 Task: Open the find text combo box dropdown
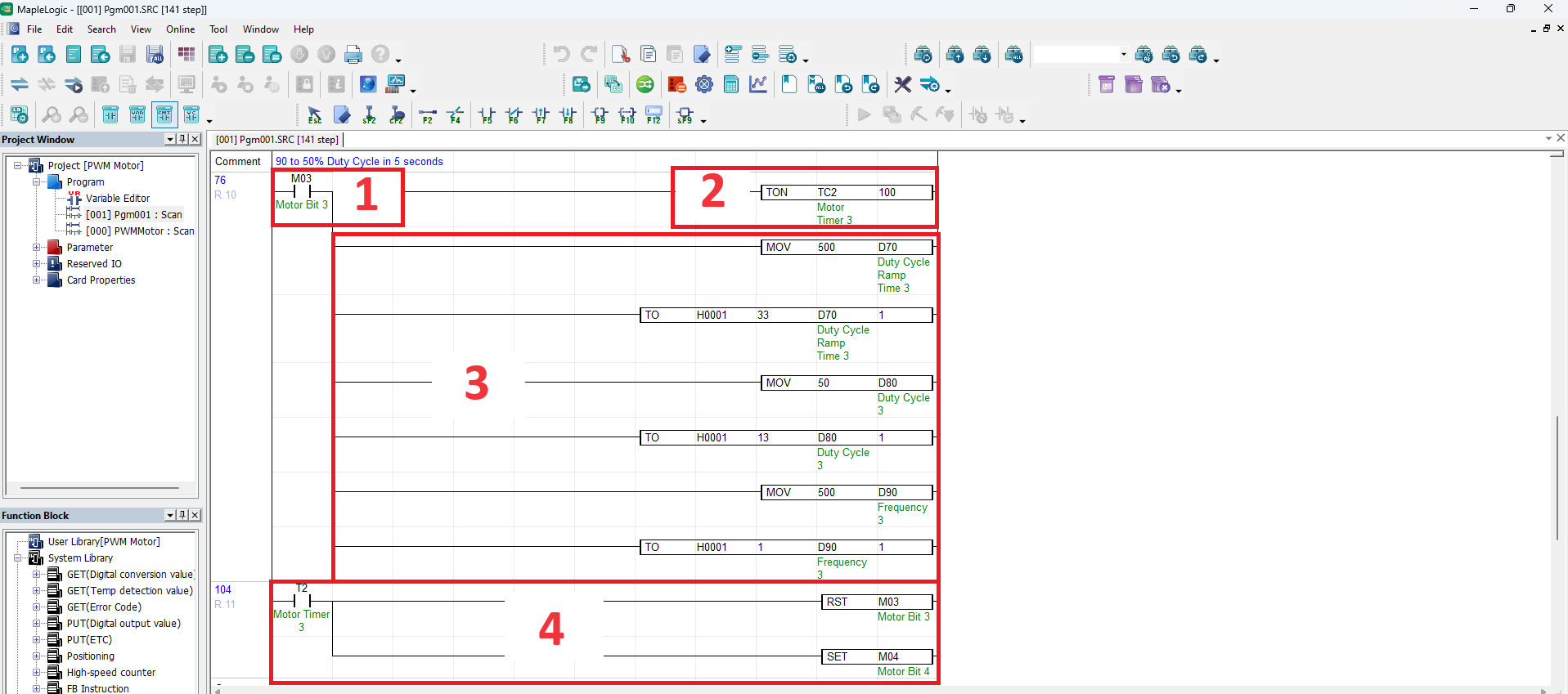click(1123, 55)
